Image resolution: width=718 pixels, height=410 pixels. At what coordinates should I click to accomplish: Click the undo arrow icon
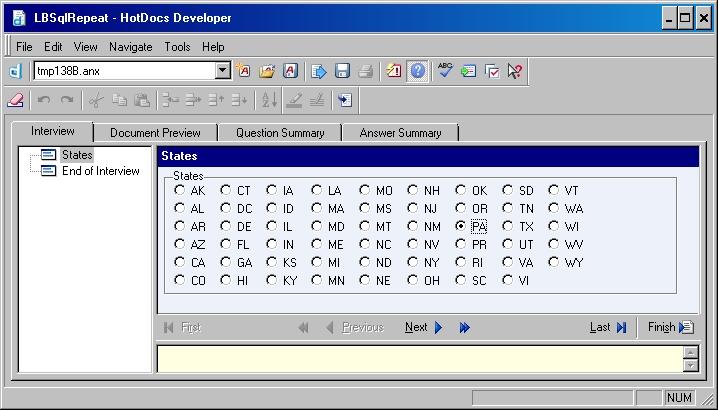(44, 100)
